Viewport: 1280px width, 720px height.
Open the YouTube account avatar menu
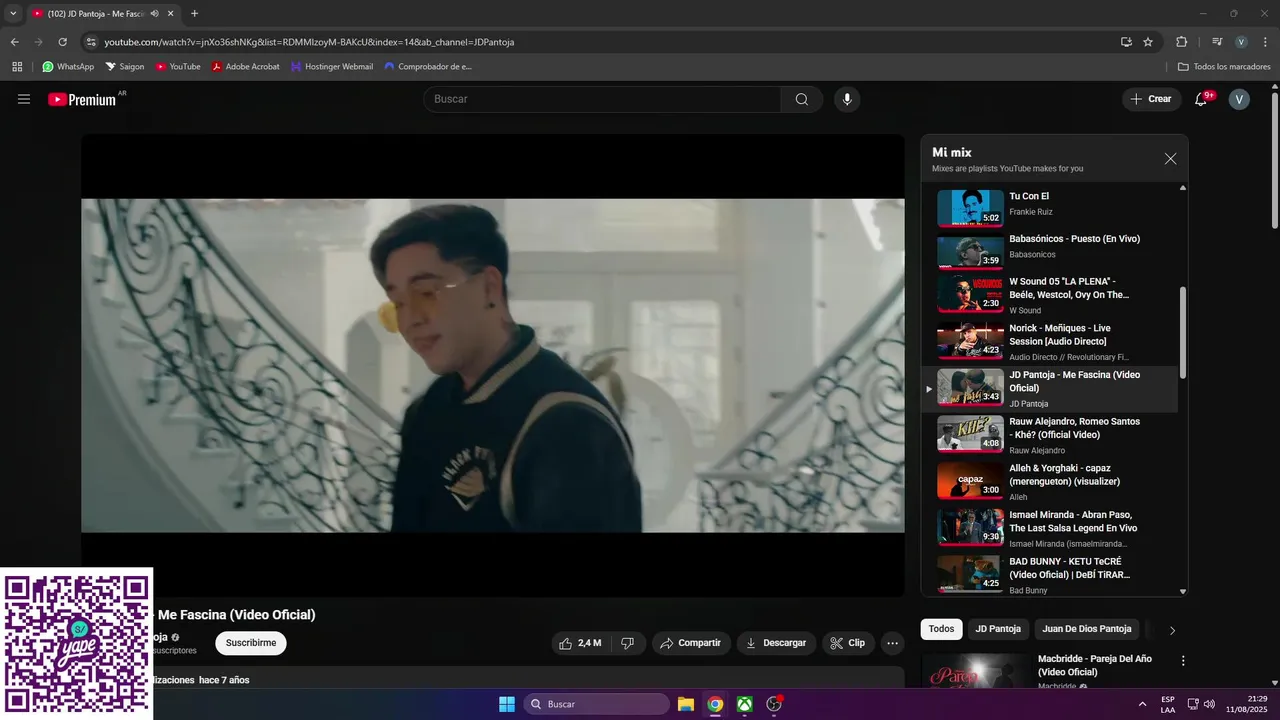1239,99
